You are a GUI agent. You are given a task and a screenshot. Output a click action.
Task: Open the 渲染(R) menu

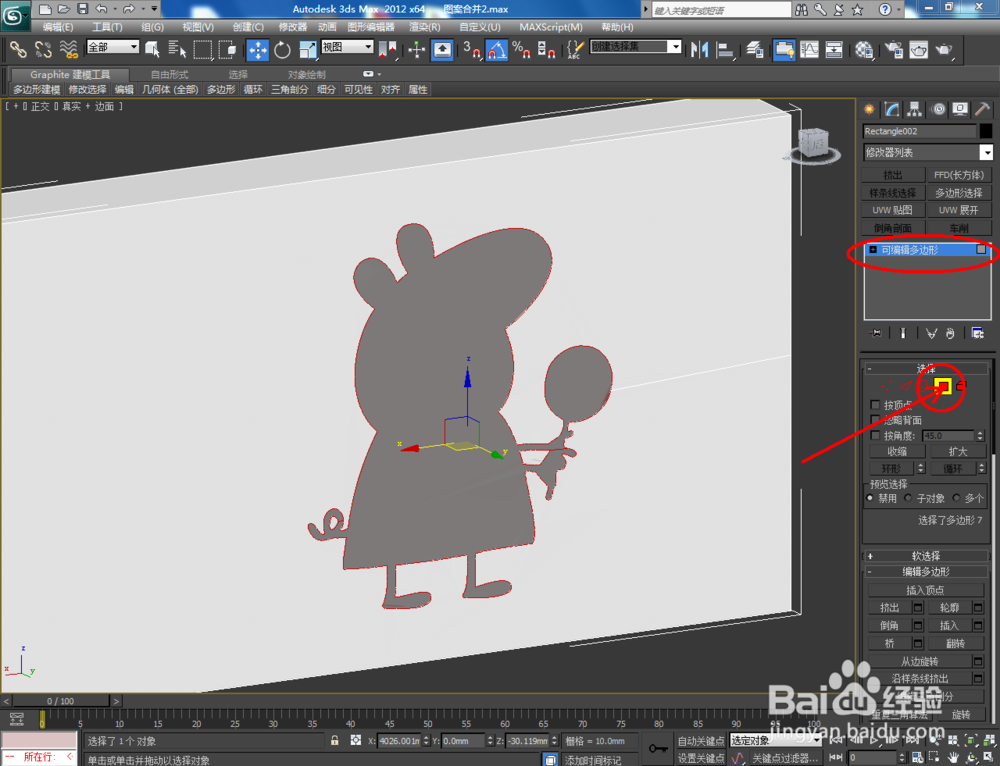click(x=424, y=27)
